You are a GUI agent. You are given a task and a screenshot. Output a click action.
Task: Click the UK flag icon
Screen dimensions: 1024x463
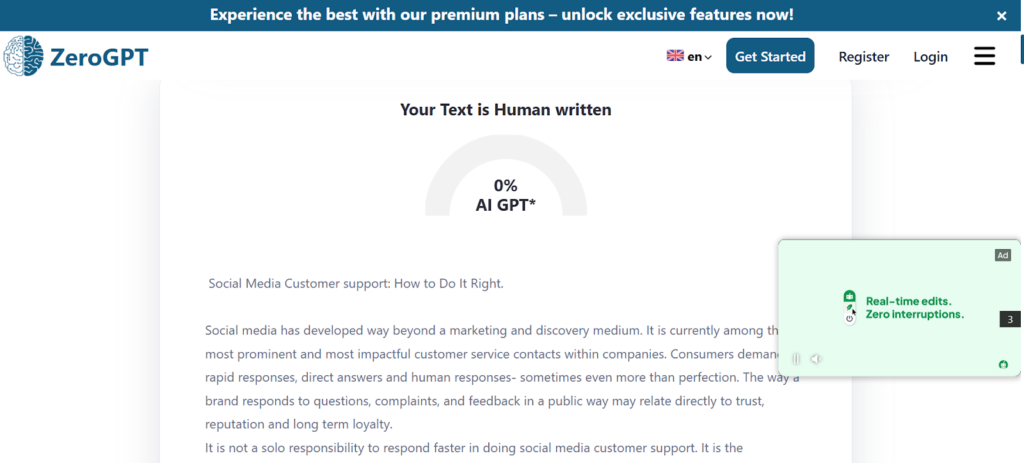tap(675, 56)
